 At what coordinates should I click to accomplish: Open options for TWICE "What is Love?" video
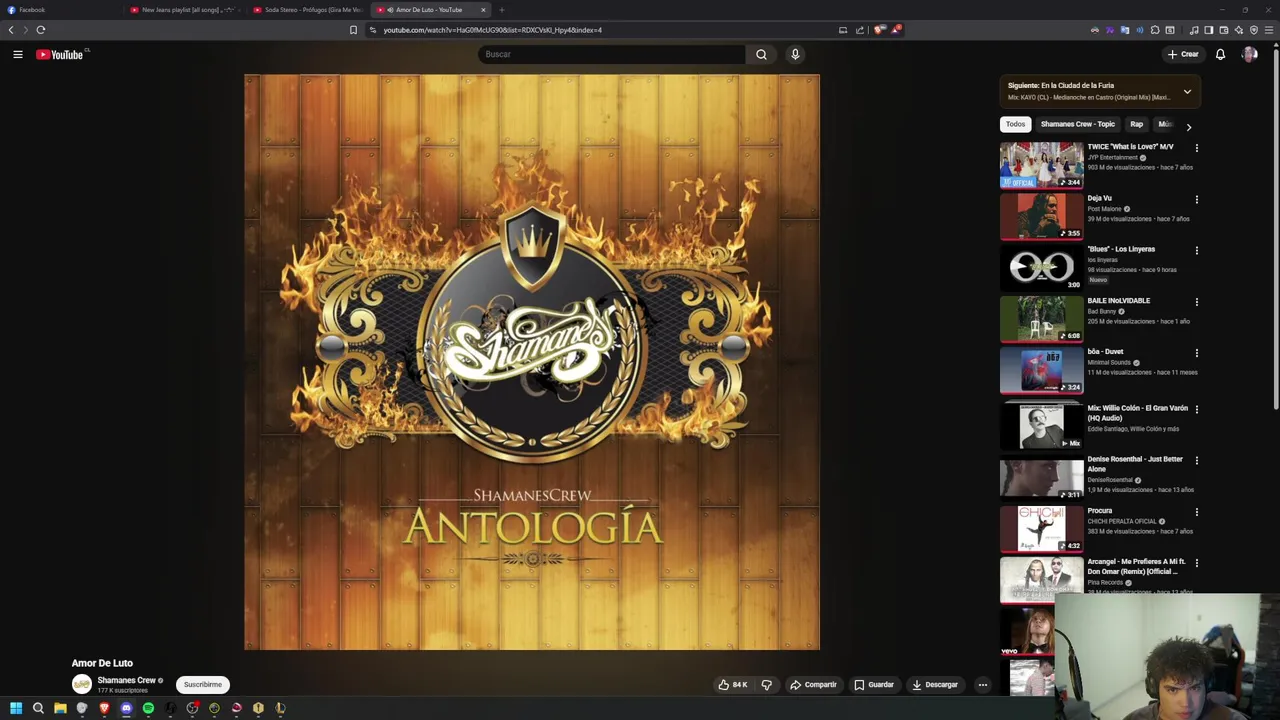(x=1196, y=148)
